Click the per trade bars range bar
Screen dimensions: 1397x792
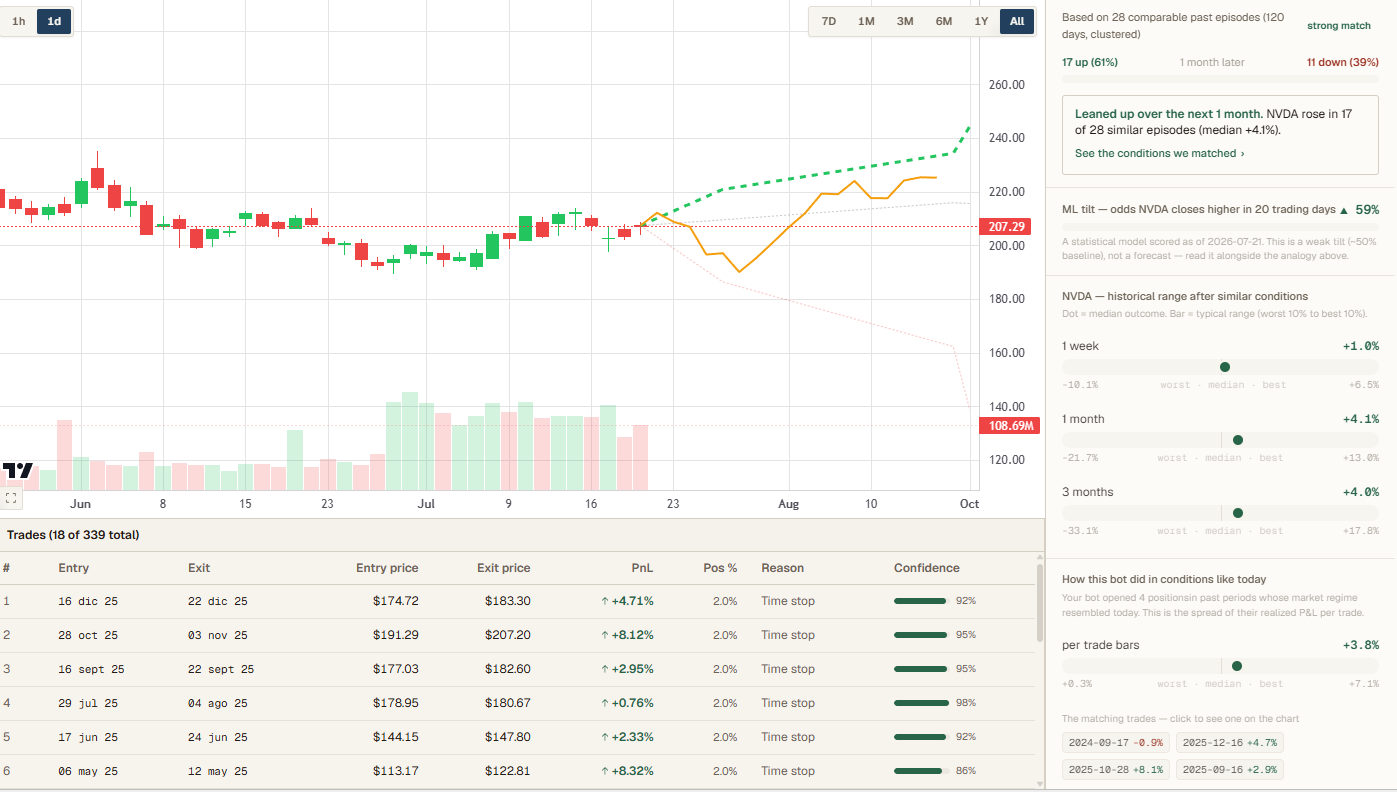(1220, 666)
